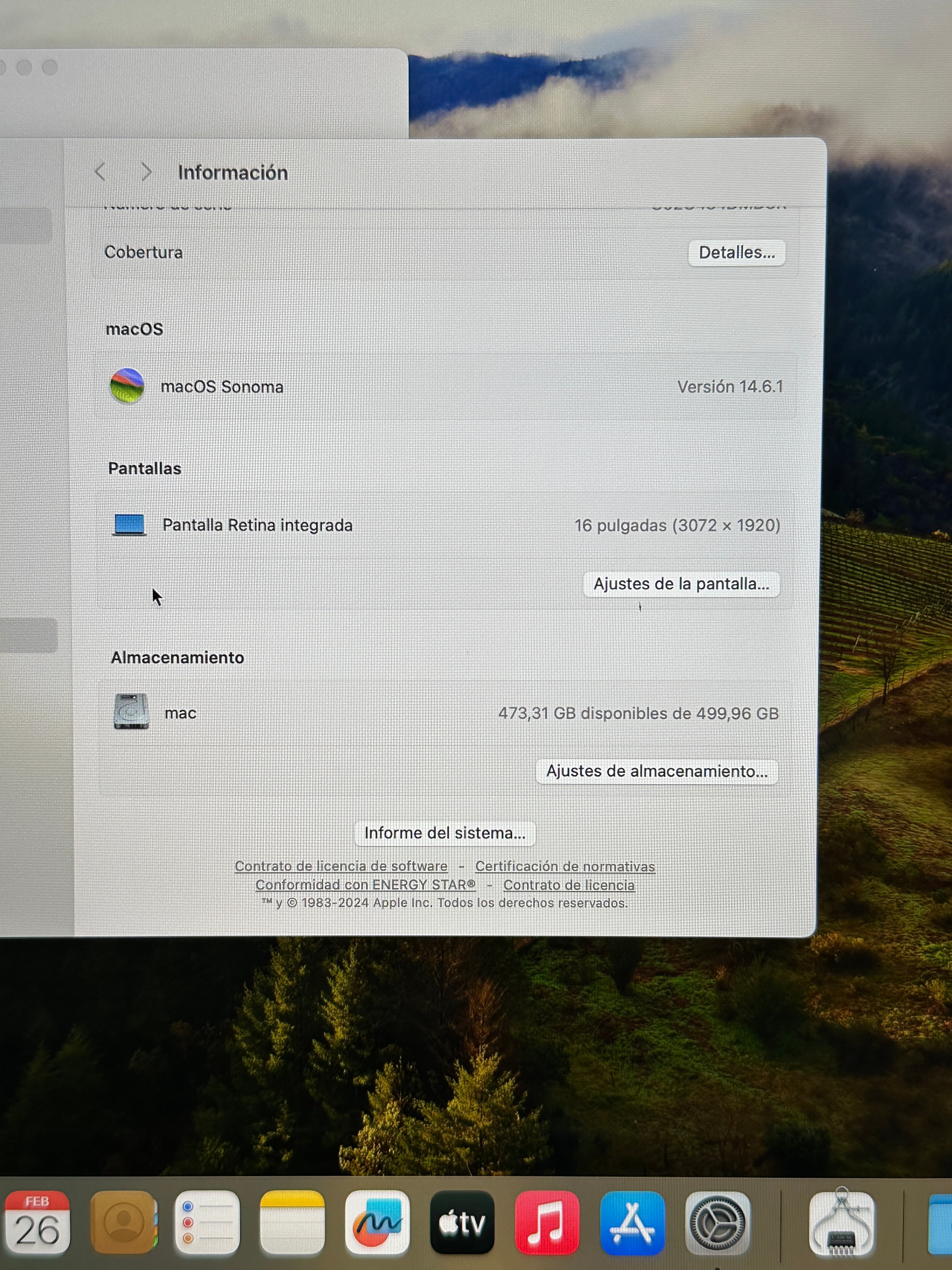Open Certificación de normativas link
Viewport: 952px width, 1270px height.
click(x=565, y=867)
